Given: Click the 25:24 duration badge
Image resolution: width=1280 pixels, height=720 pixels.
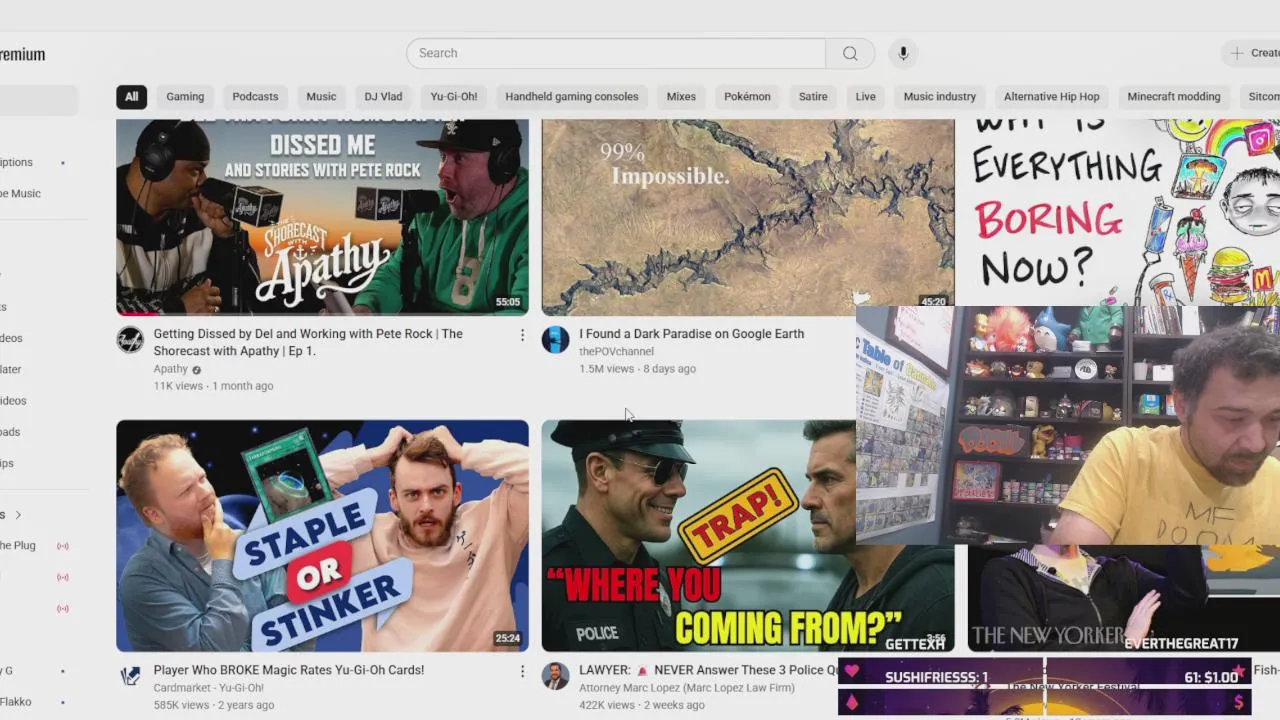Looking at the screenshot, I should click(508, 638).
